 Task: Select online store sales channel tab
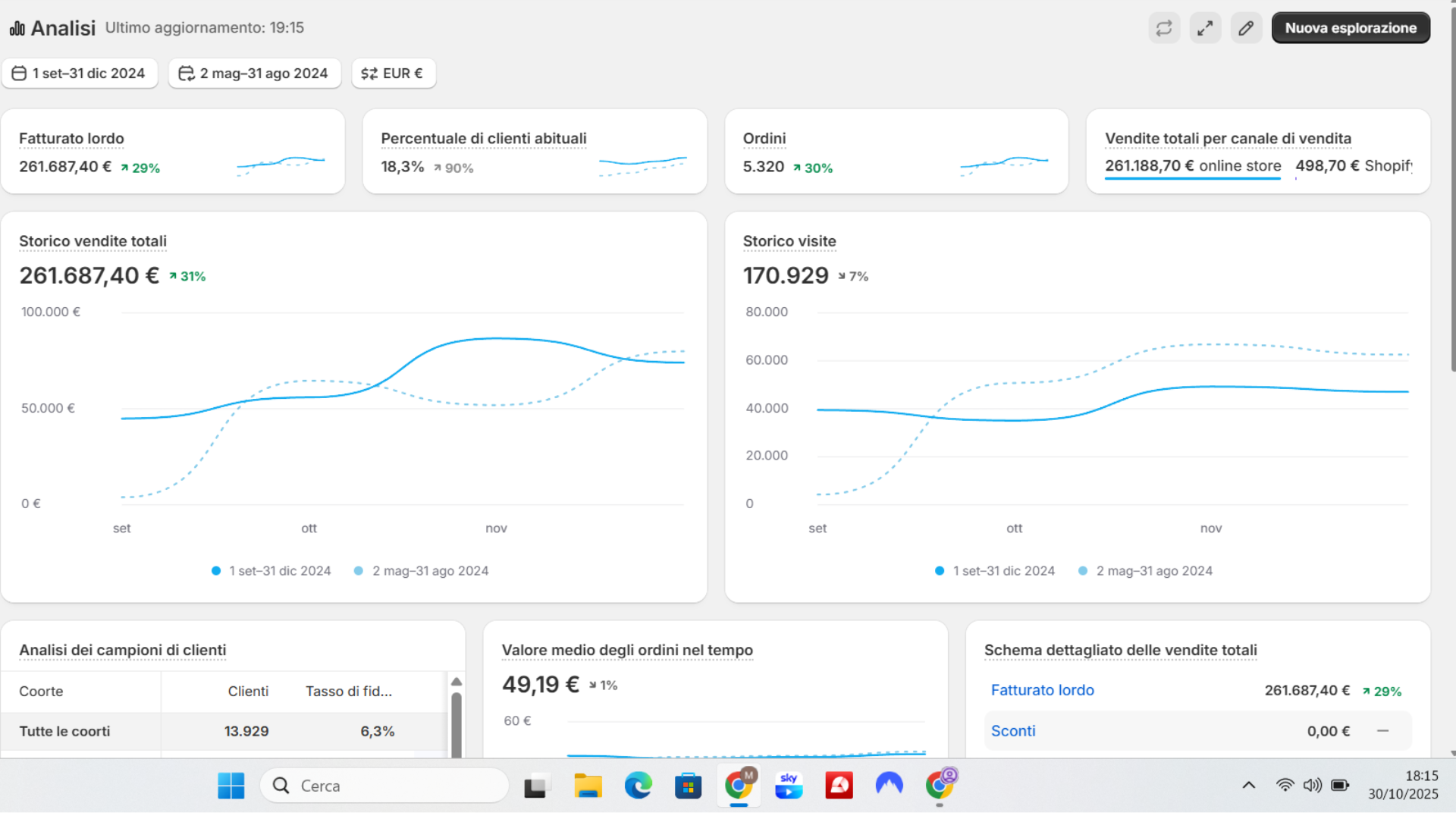[x=1193, y=166]
